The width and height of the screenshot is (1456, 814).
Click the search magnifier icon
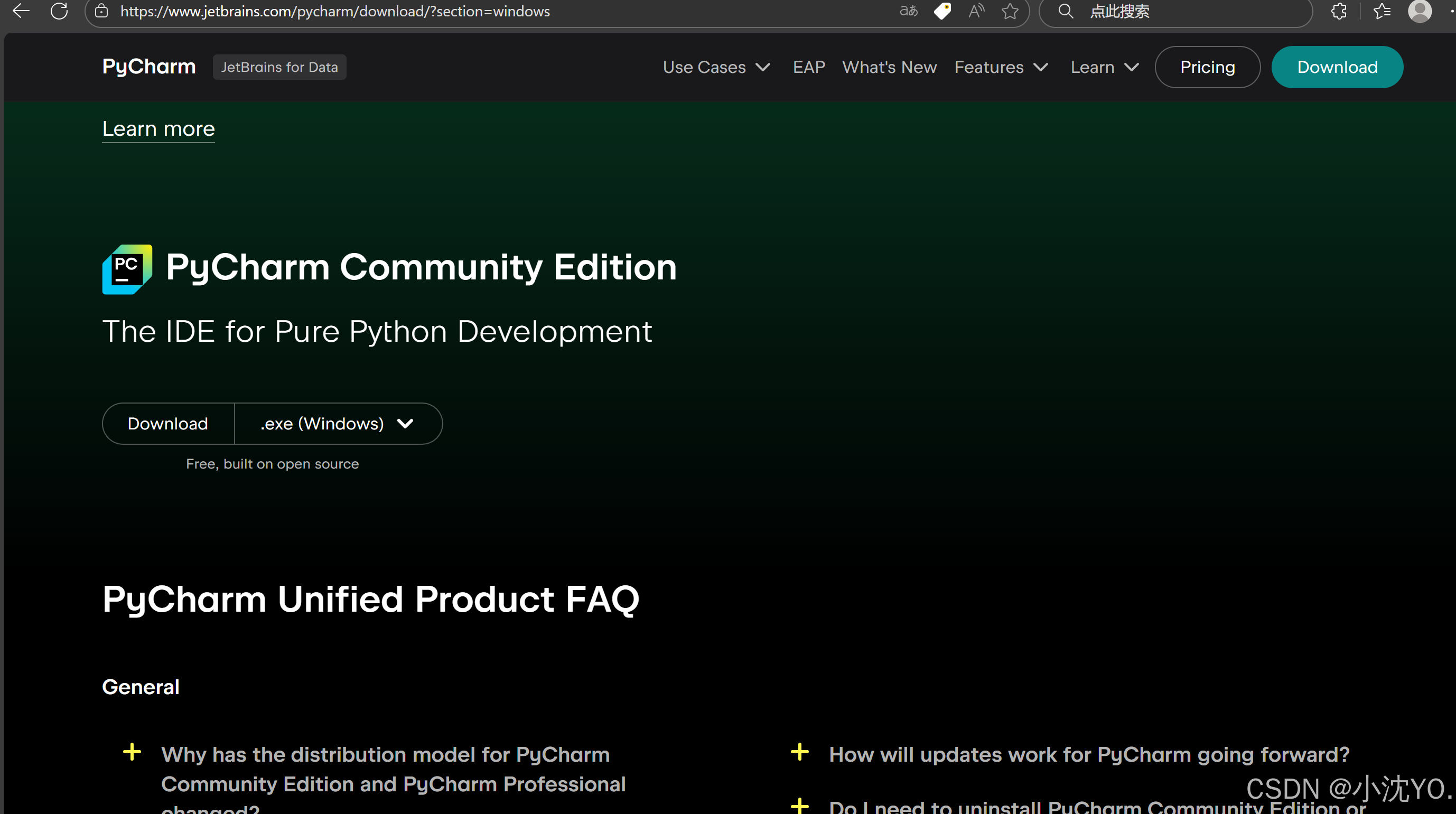tap(1066, 11)
